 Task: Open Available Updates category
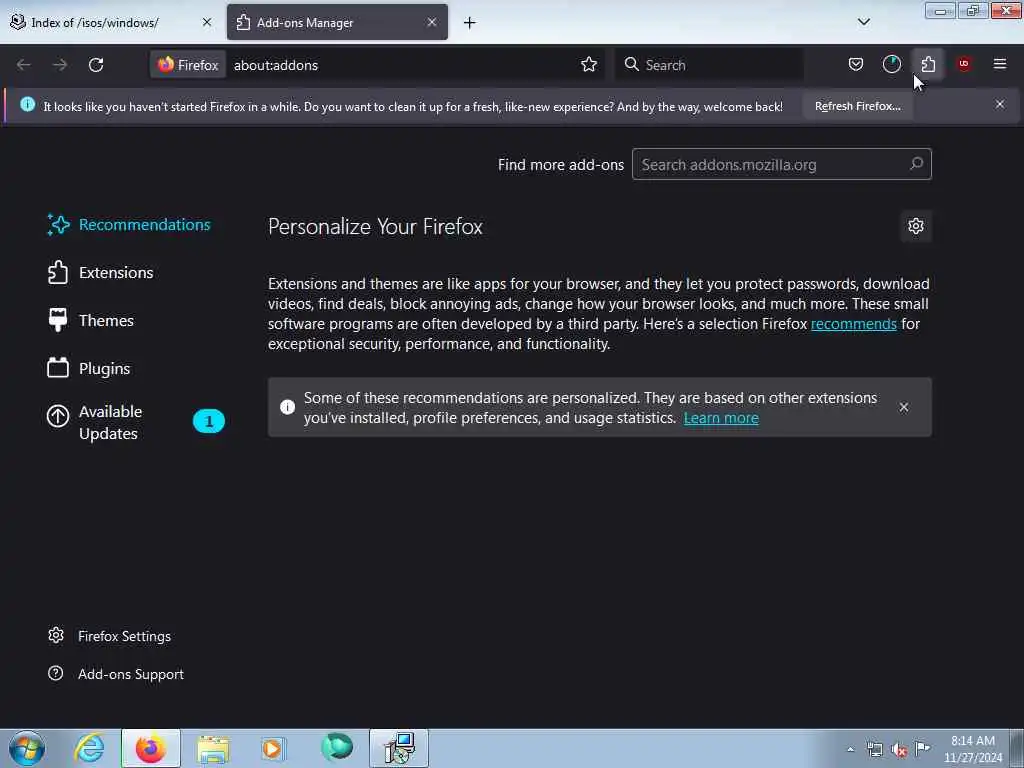136,422
